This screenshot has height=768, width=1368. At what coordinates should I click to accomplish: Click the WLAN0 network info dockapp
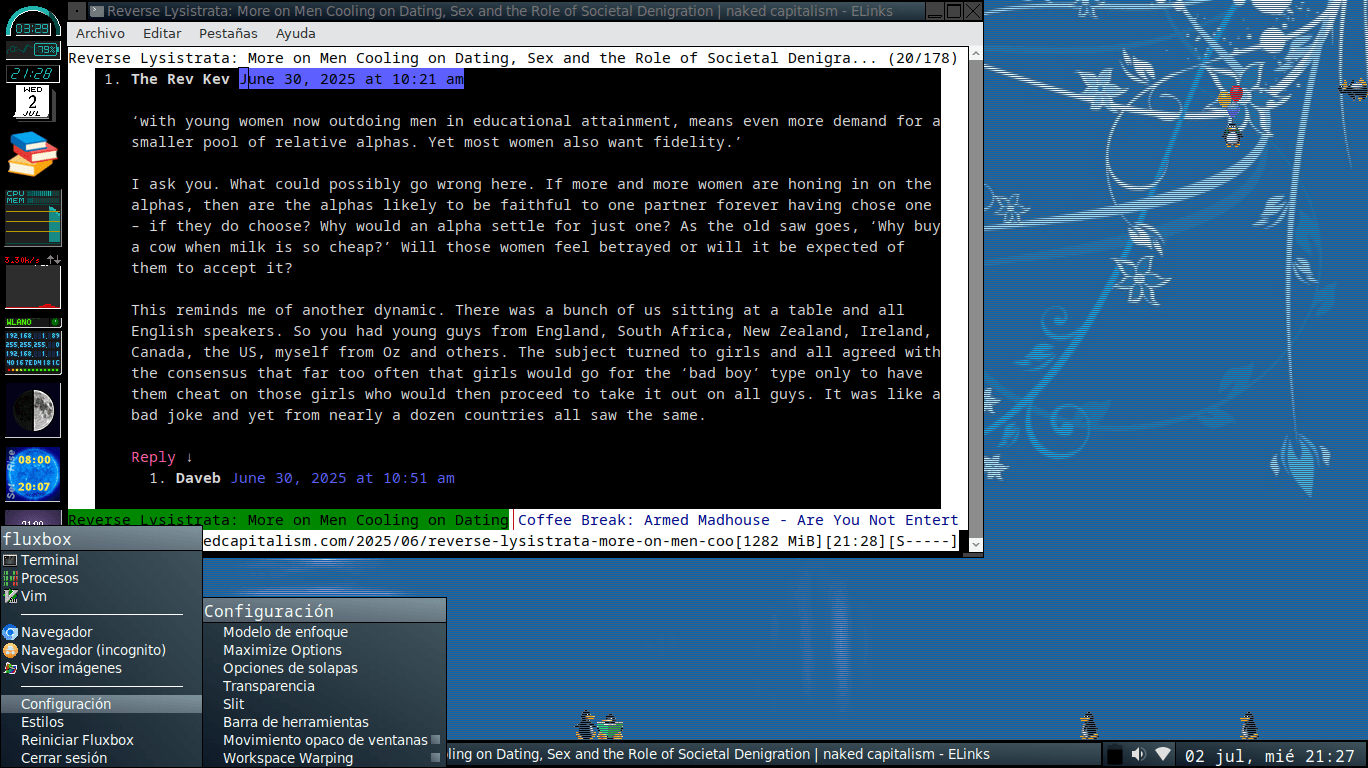pyautogui.click(x=33, y=346)
